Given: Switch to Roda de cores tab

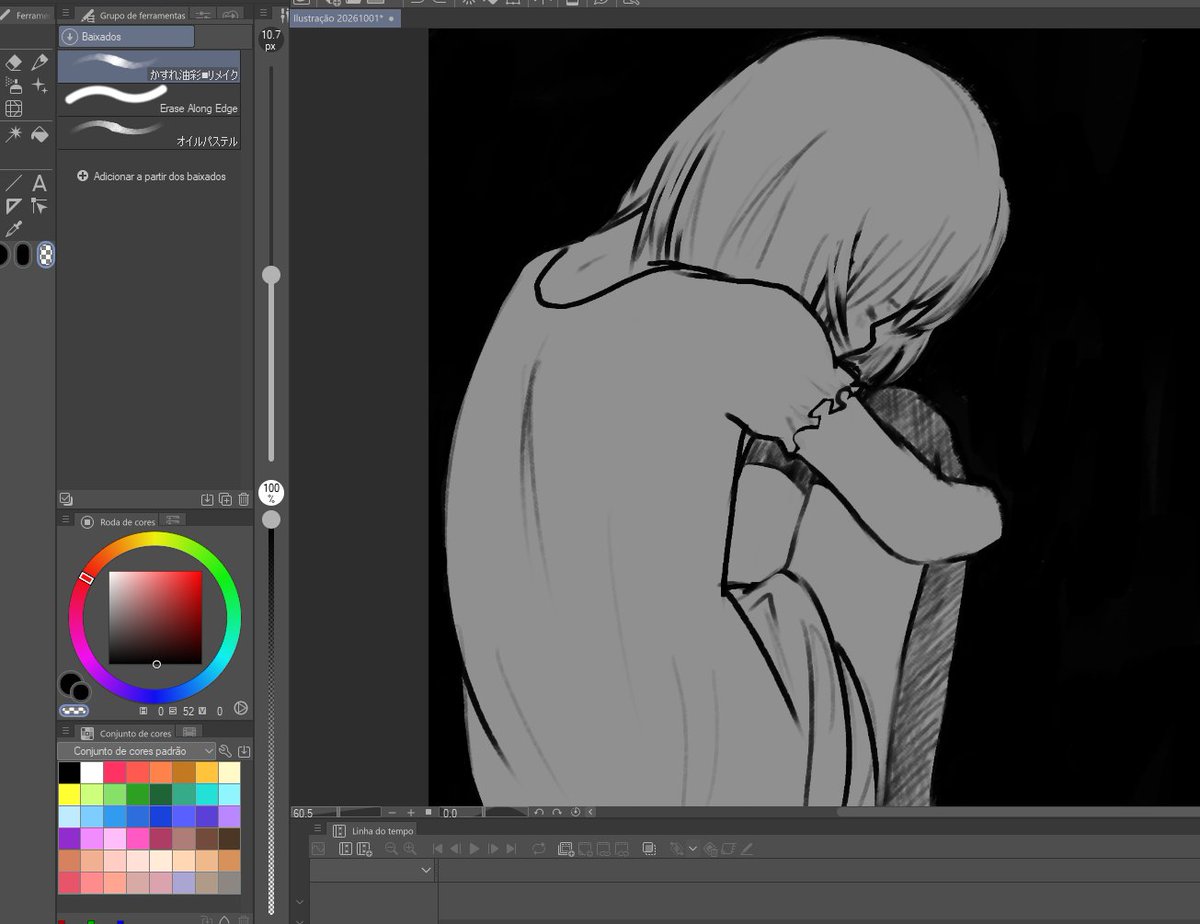Looking at the screenshot, I should coord(117,521).
